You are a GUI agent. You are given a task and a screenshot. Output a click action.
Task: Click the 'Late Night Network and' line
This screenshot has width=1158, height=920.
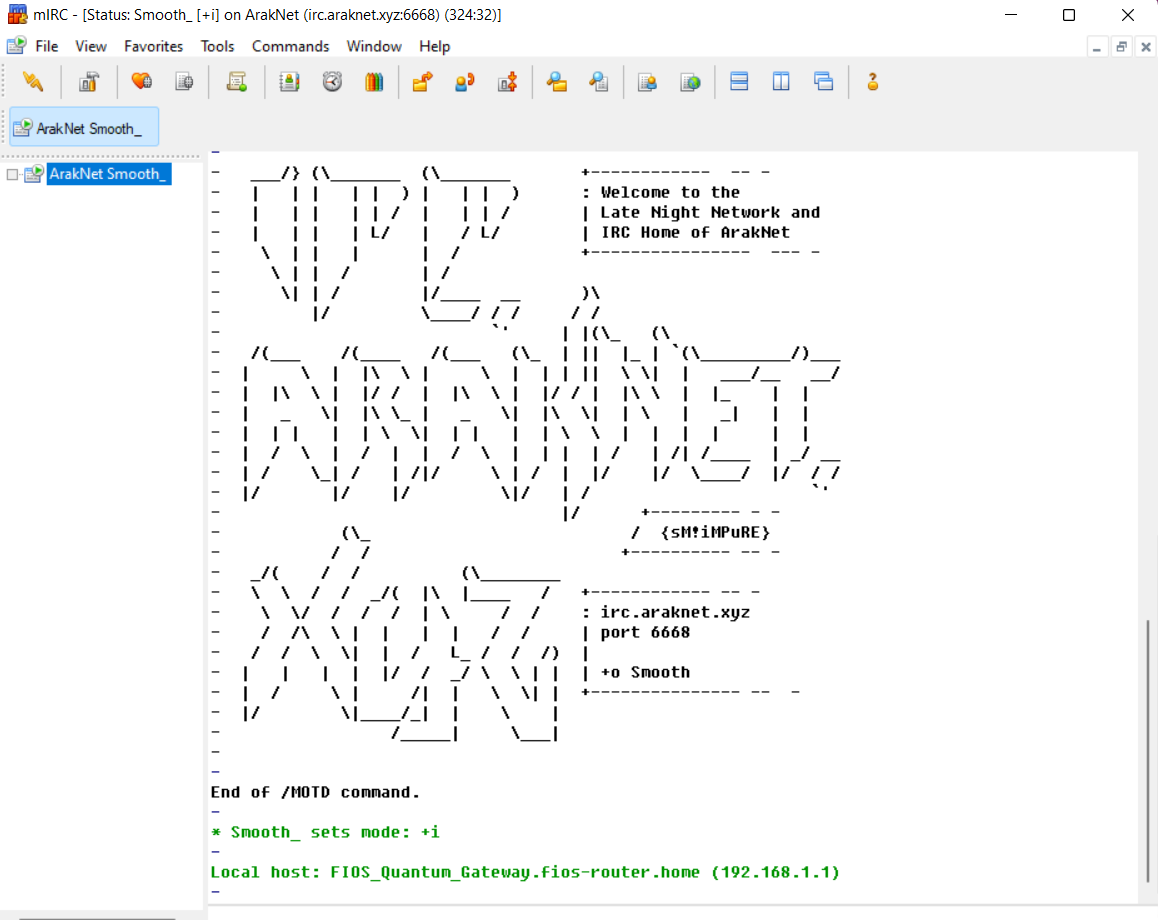[x=710, y=212]
